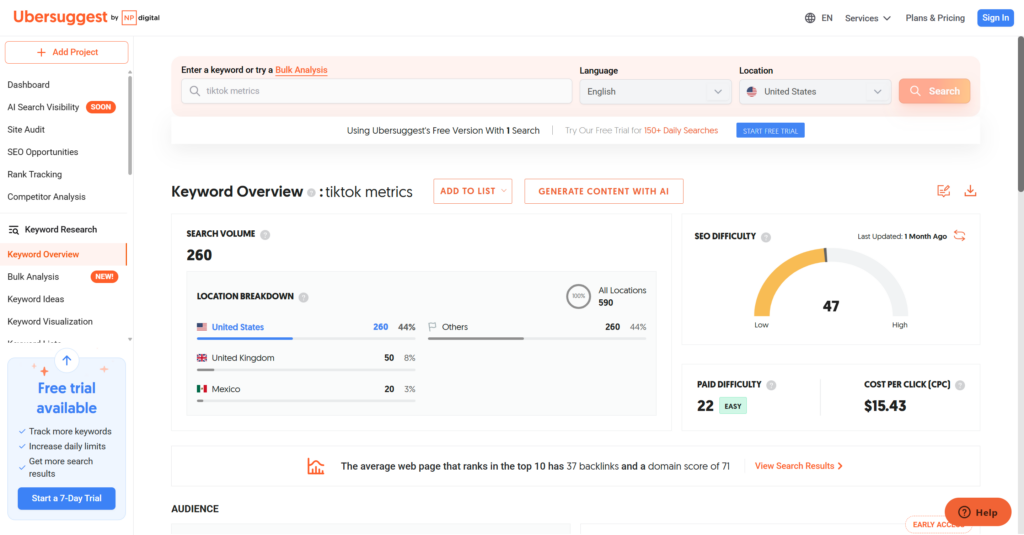Viewport: 1024px width, 535px height.
Task: Click the globe language icon in header
Action: point(810,18)
